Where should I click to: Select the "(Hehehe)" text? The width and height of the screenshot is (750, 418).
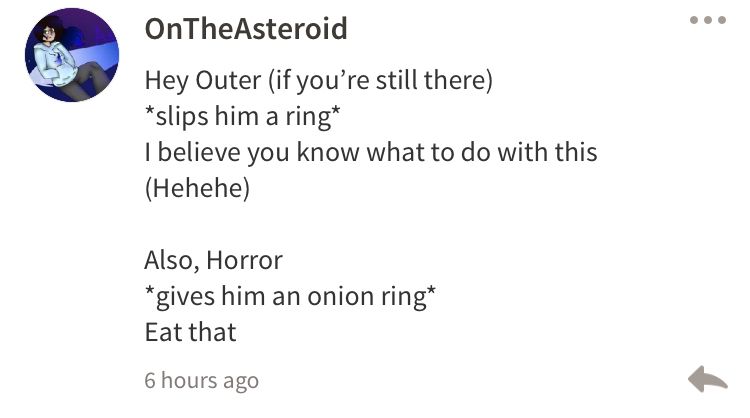click(x=197, y=188)
